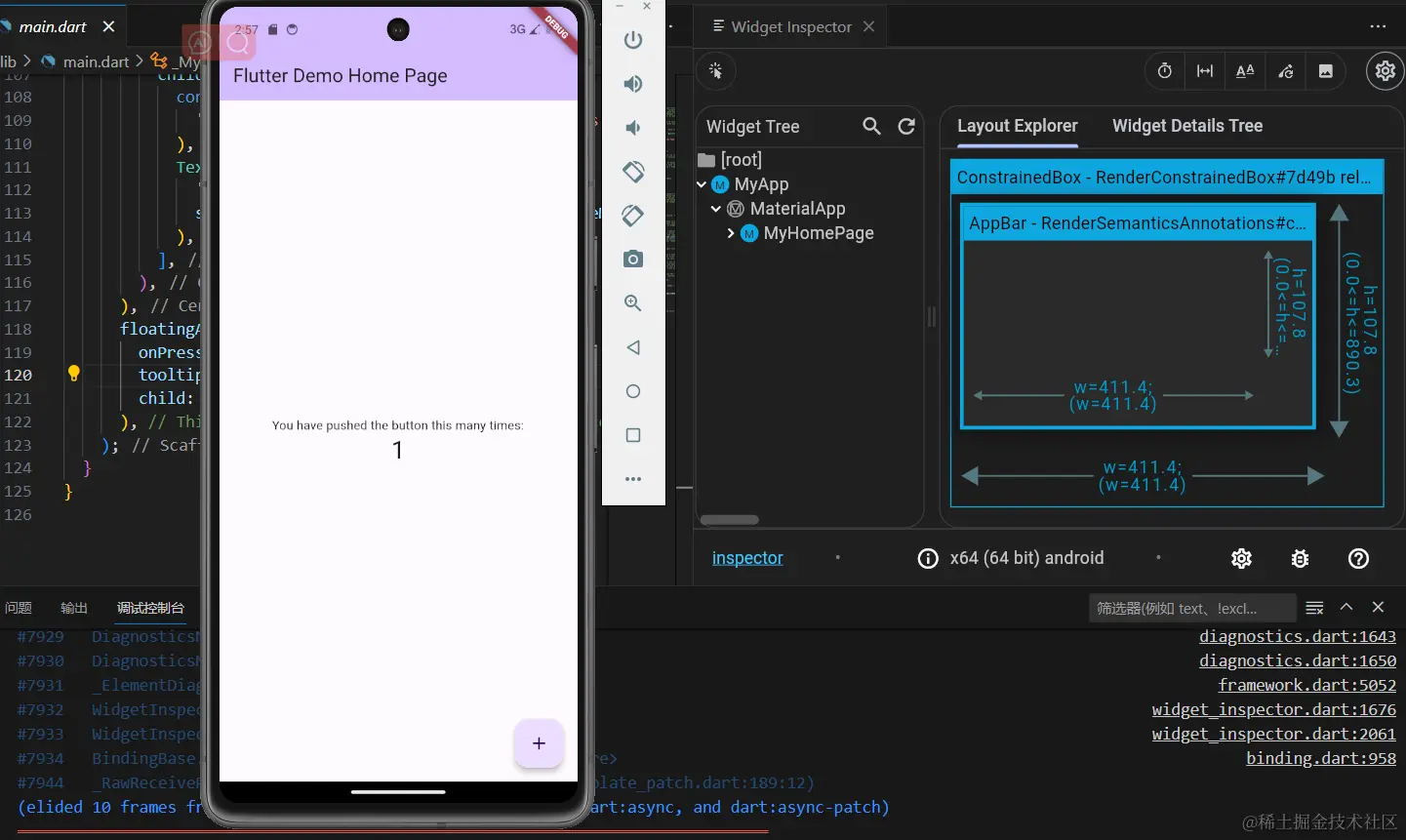Click the Widget Tree horizontal scrollbar
The image size is (1406, 840).
[729, 520]
